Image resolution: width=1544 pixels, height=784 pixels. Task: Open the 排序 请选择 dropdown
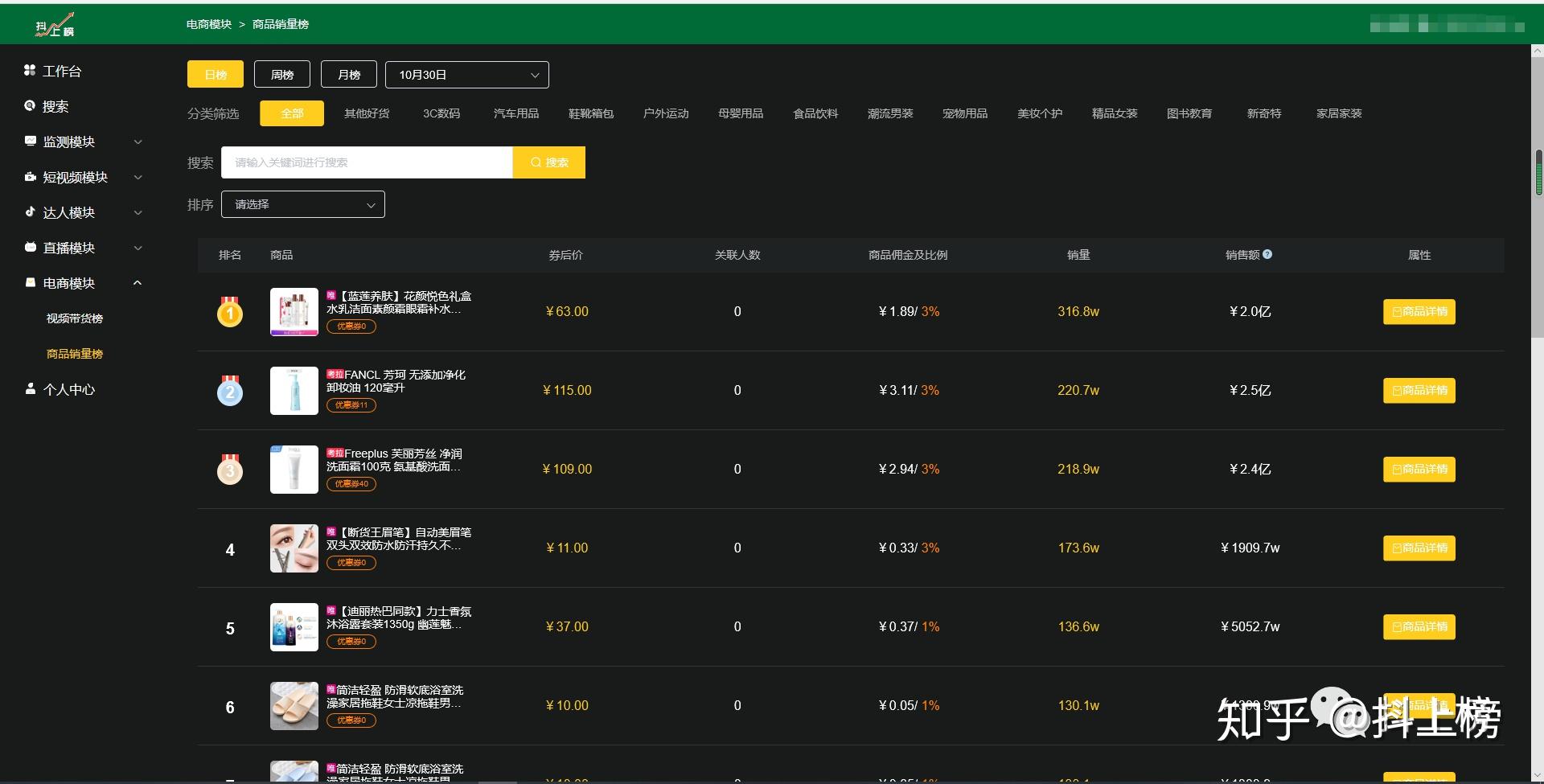303,204
